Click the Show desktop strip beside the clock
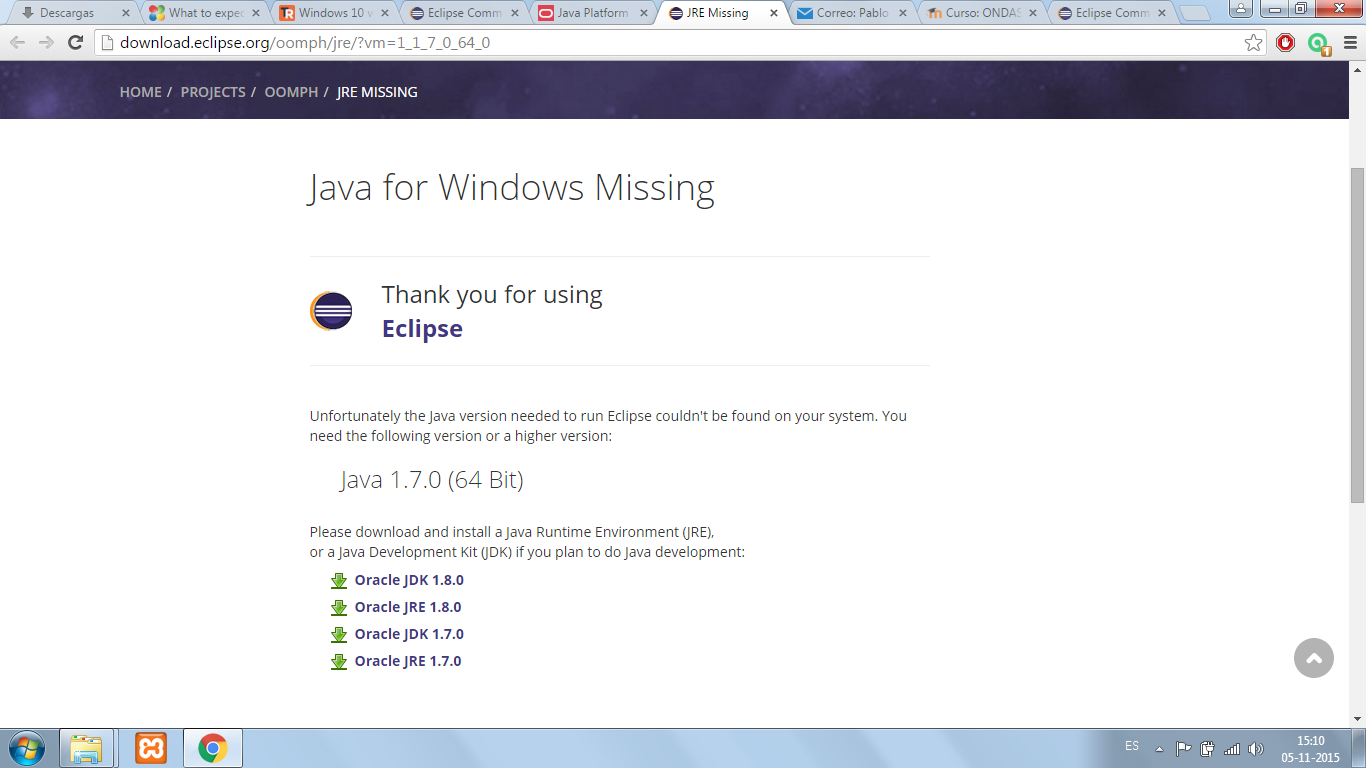 pos(1359,748)
